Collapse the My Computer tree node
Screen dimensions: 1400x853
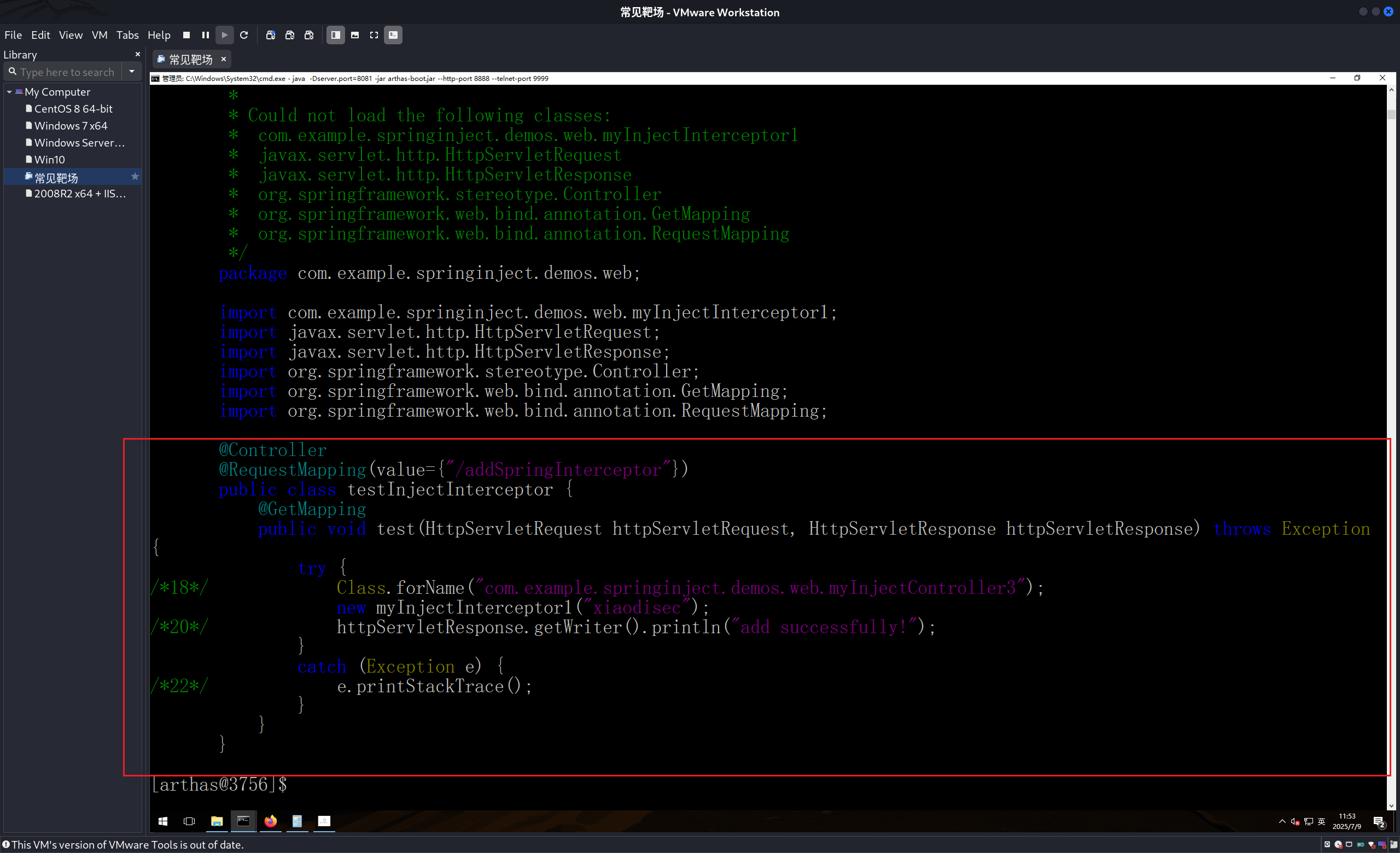click(9, 92)
